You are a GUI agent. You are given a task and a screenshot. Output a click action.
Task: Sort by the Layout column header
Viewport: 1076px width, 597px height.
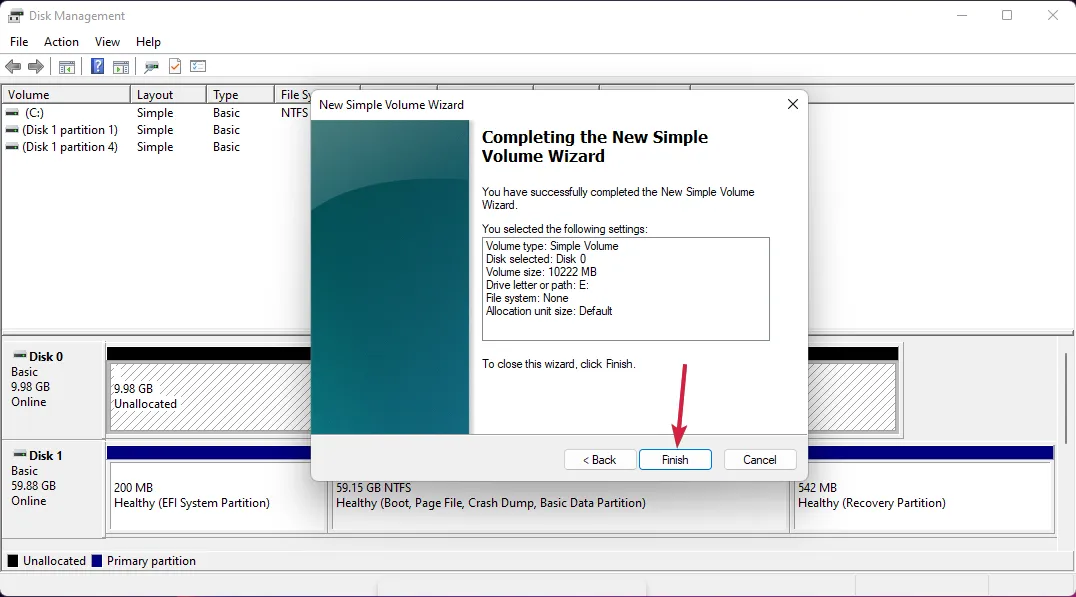pyautogui.click(x=168, y=95)
